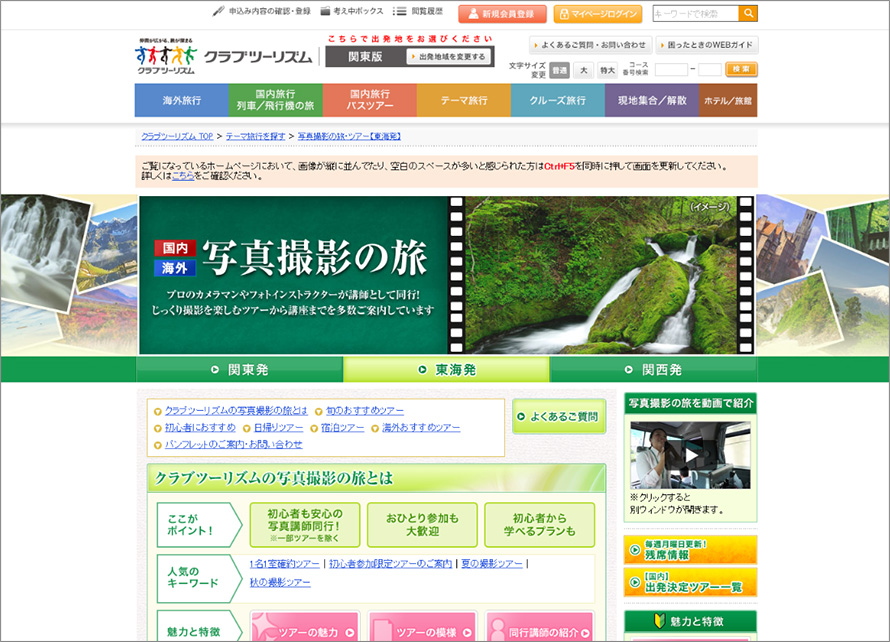Open 初心者参加限定ツアーのご案内 link
The width and height of the screenshot is (890, 642).
tap(391, 564)
